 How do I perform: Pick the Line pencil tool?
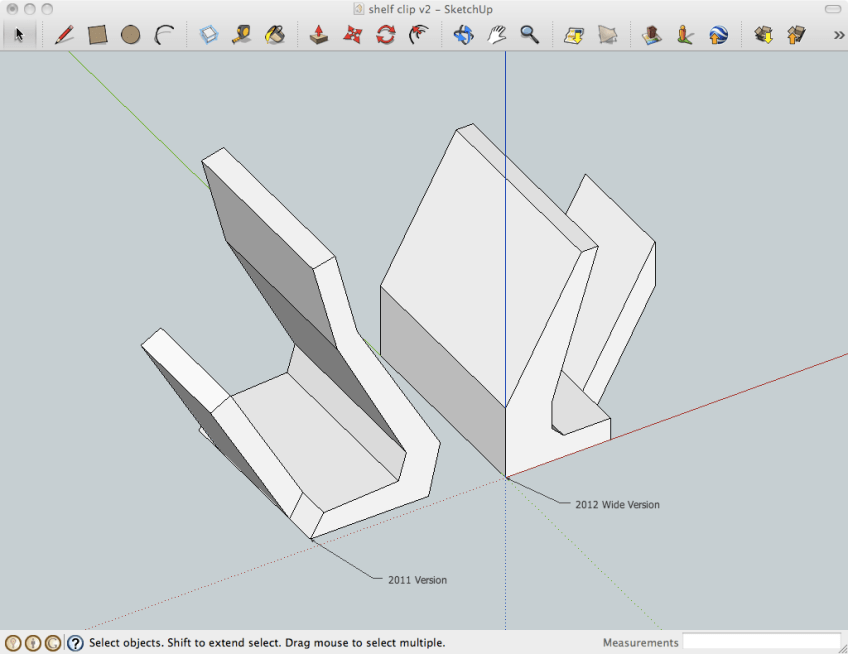64,35
